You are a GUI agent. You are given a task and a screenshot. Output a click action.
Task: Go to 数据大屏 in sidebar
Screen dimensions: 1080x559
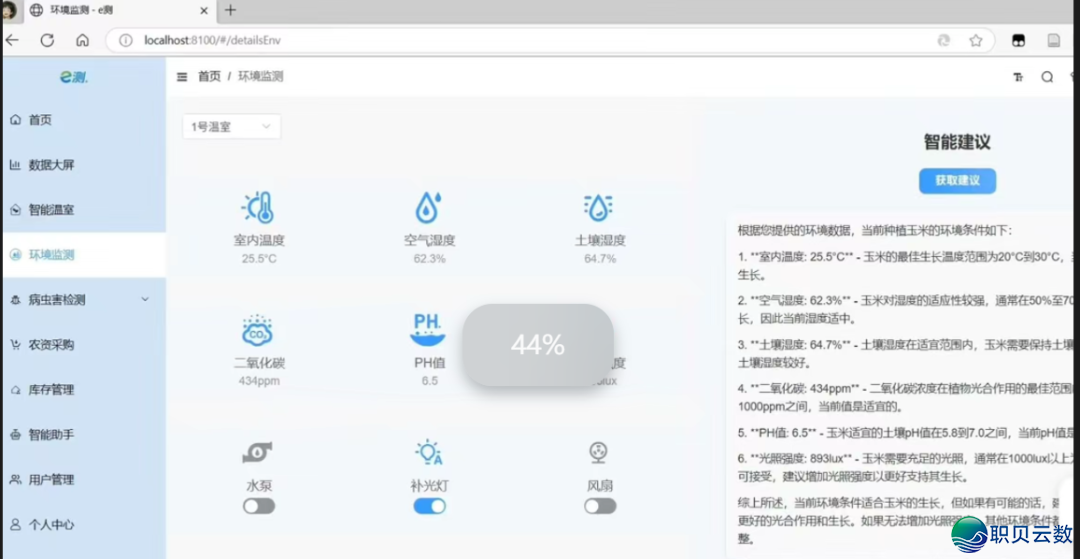tap(51, 165)
